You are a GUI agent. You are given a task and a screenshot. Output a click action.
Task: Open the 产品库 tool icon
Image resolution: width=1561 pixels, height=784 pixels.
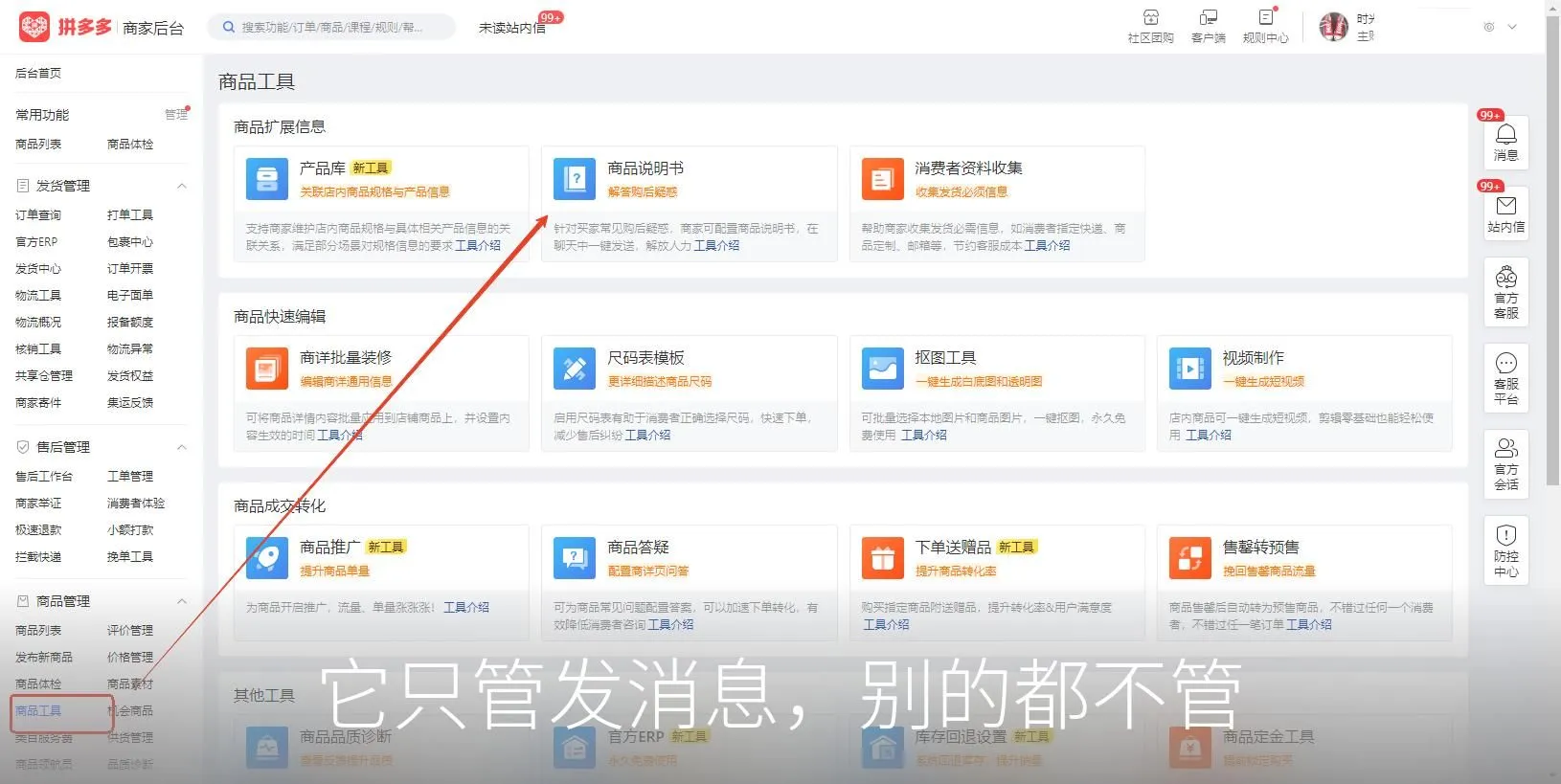pos(267,179)
